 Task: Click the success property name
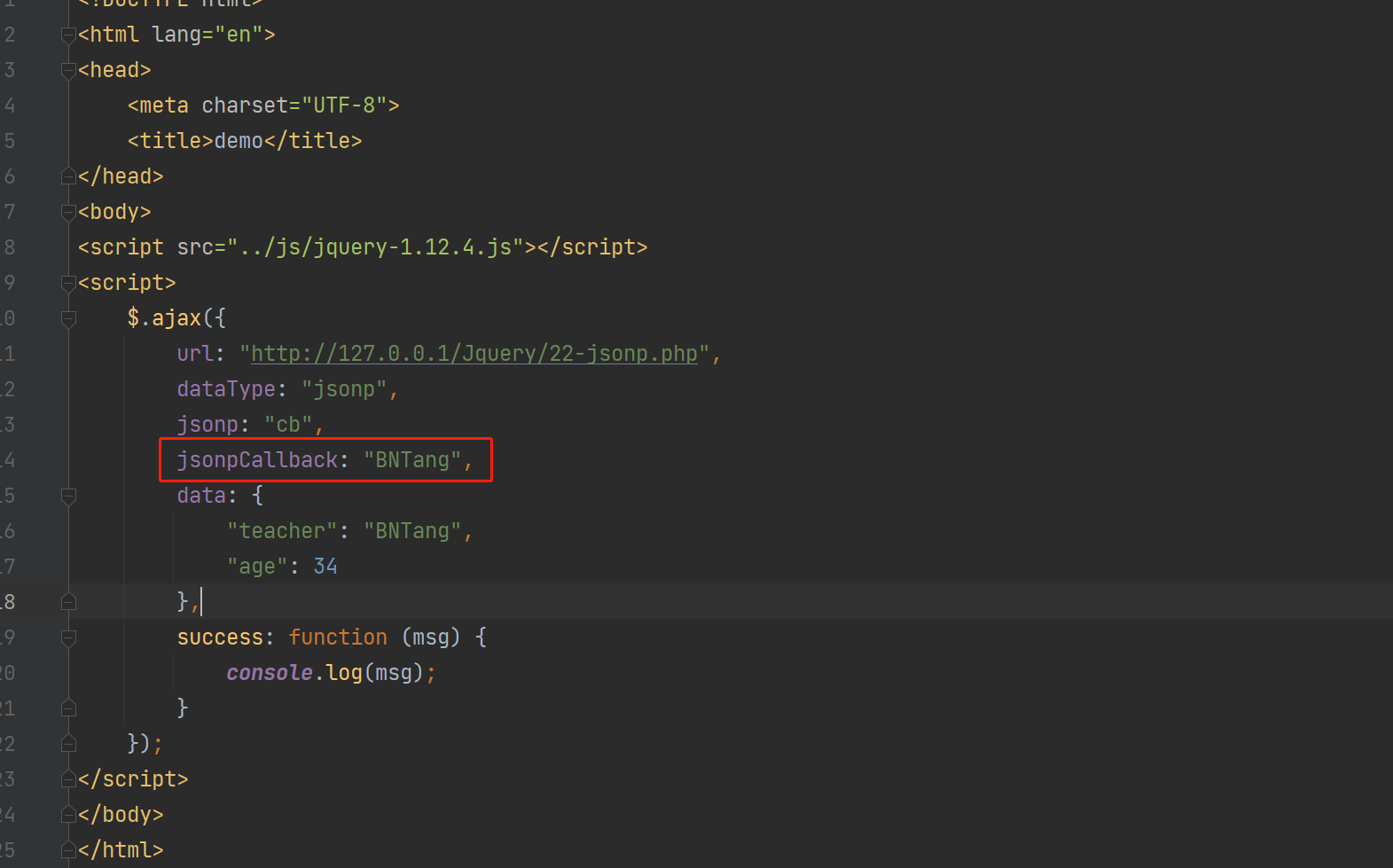pyautogui.click(x=220, y=637)
